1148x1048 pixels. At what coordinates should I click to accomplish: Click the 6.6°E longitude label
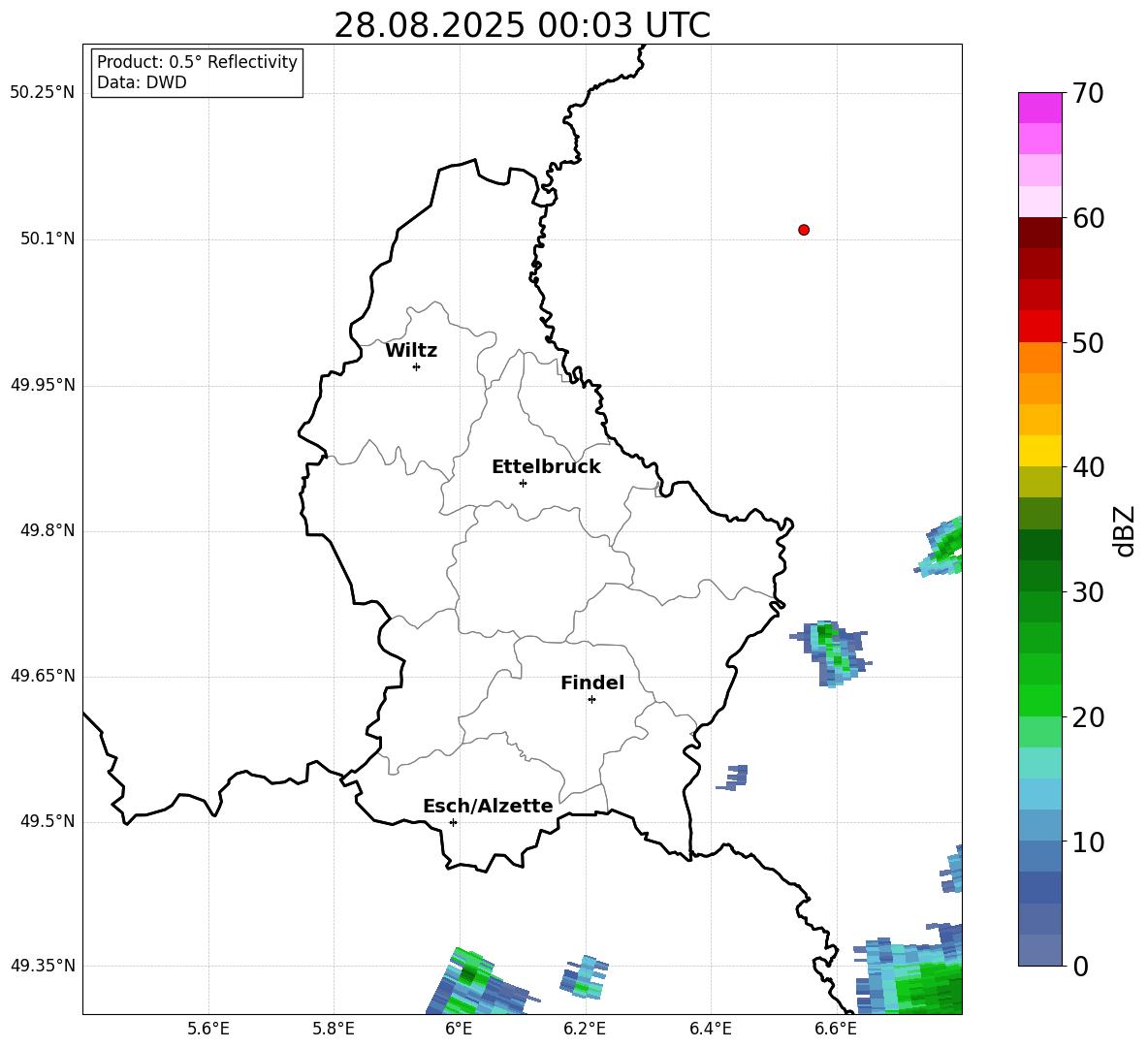click(836, 1029)
